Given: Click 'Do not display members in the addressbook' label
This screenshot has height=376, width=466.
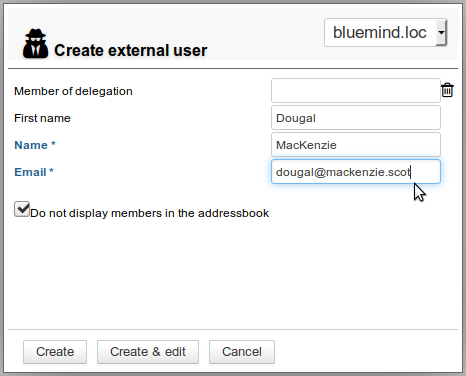Looking at the screenshot, I should point(149,213).
